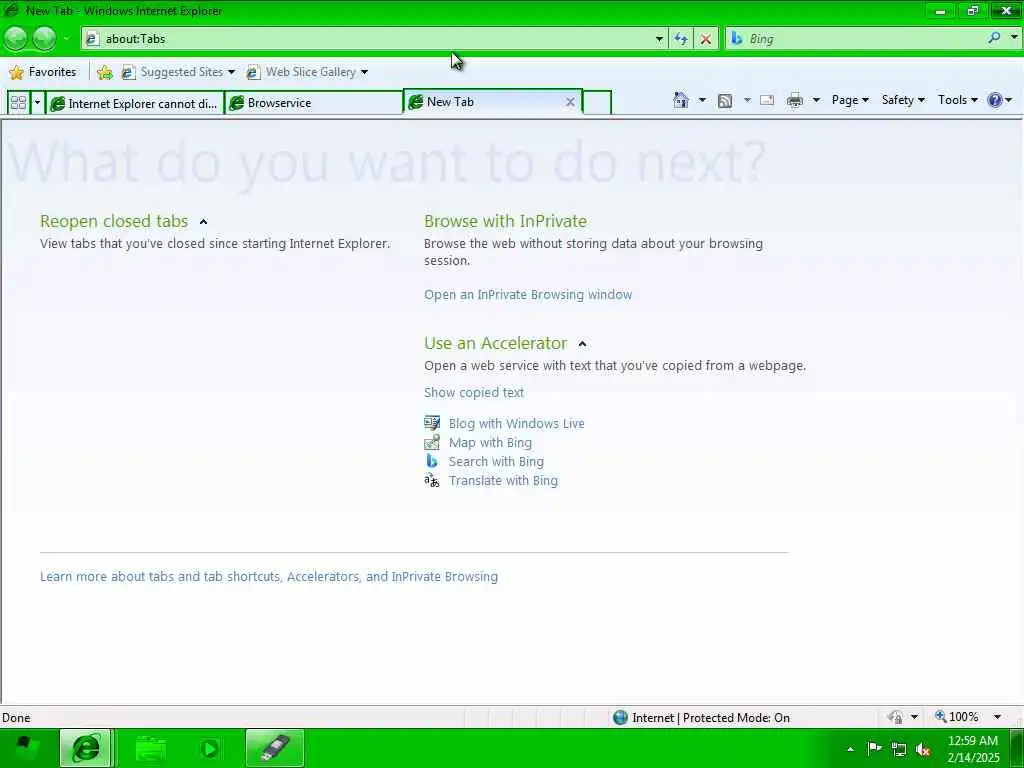1024x768 pixels.
Task: Open the zoom level dropdown arrow
Action: tap(997, 717)
